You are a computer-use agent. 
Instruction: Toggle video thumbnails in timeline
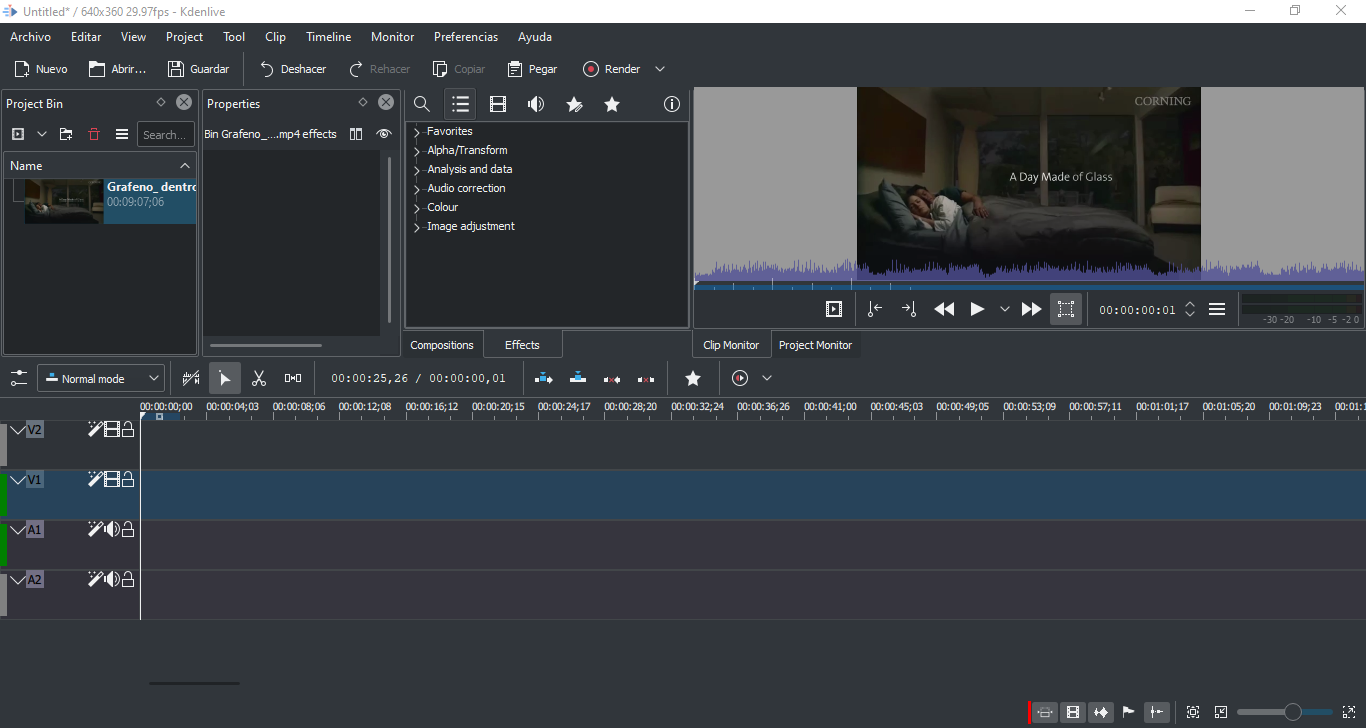tap(1073, 712)
